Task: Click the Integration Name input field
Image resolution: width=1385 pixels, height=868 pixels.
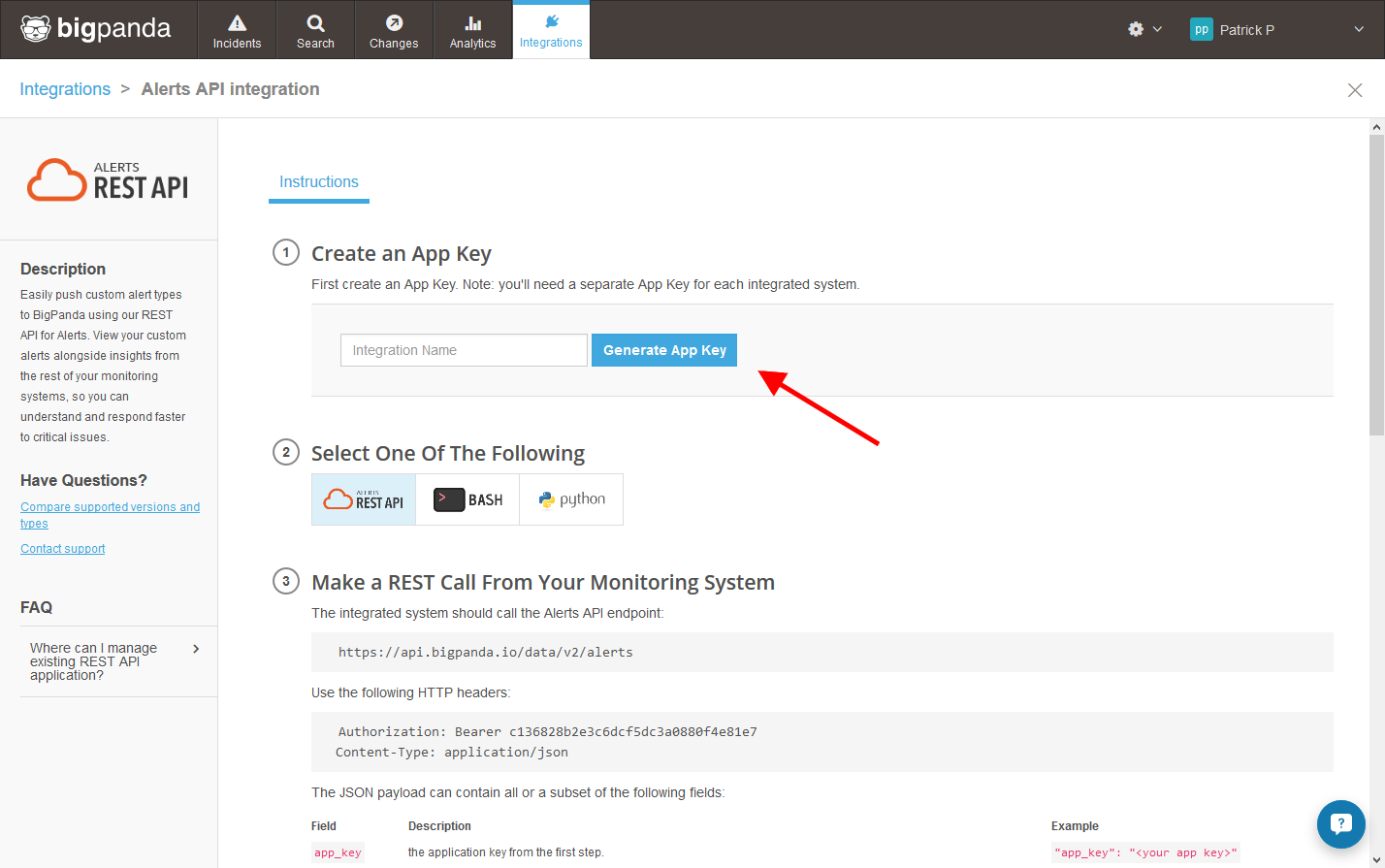Action: point(464,350)
